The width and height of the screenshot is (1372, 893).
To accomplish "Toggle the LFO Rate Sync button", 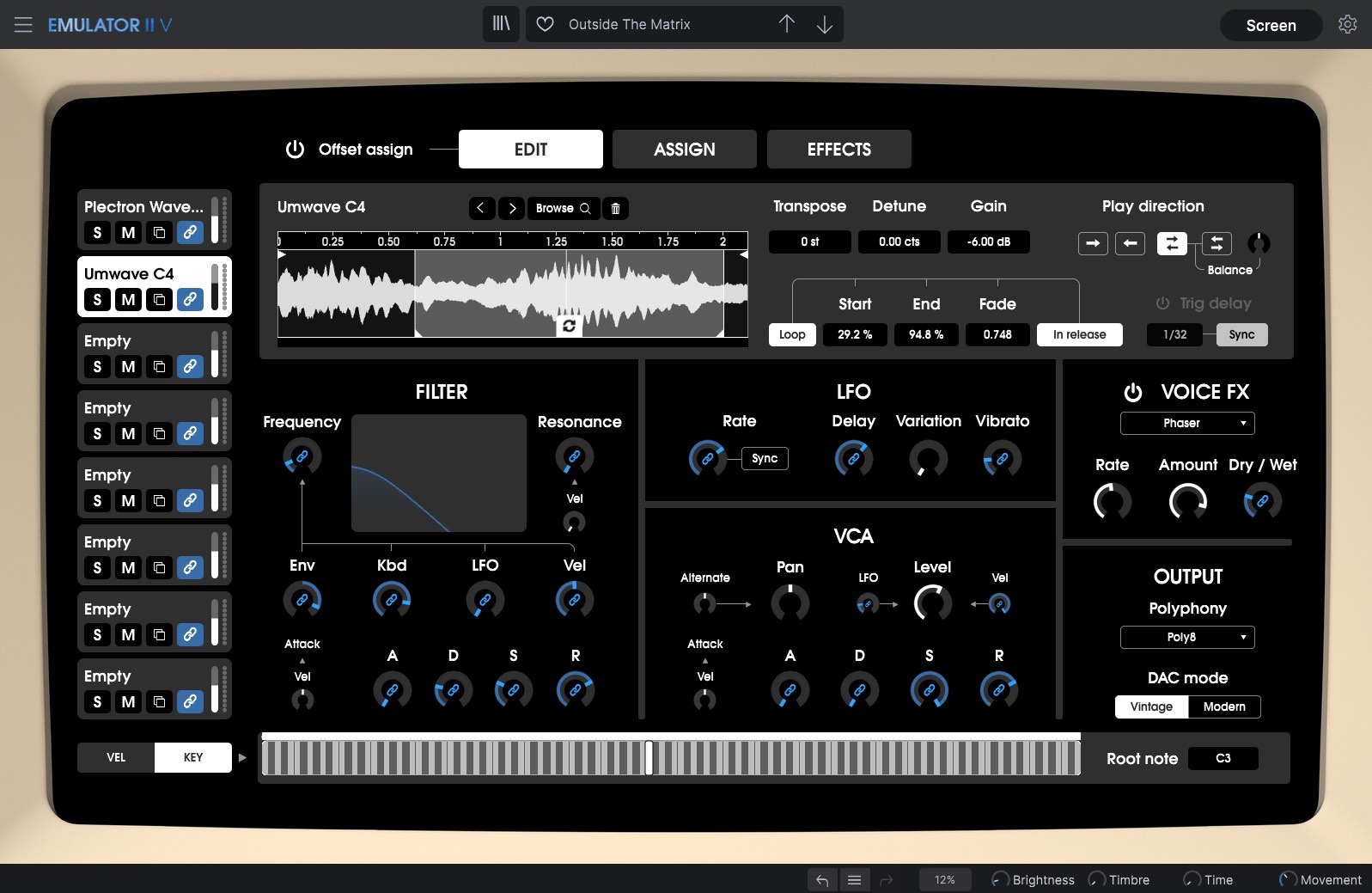I will [x=765, y=458].
